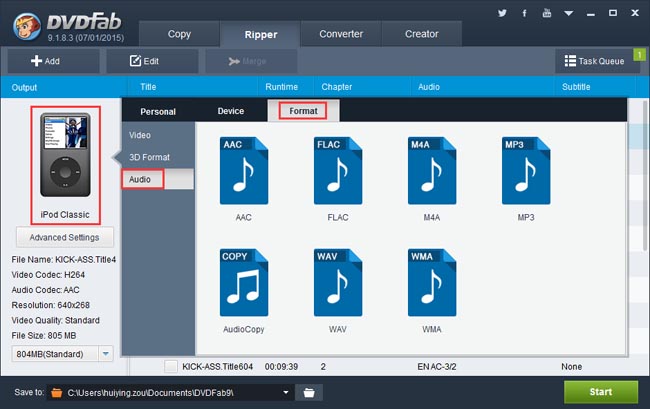
Task: Select the MP3 format icon
Action: 526,170
